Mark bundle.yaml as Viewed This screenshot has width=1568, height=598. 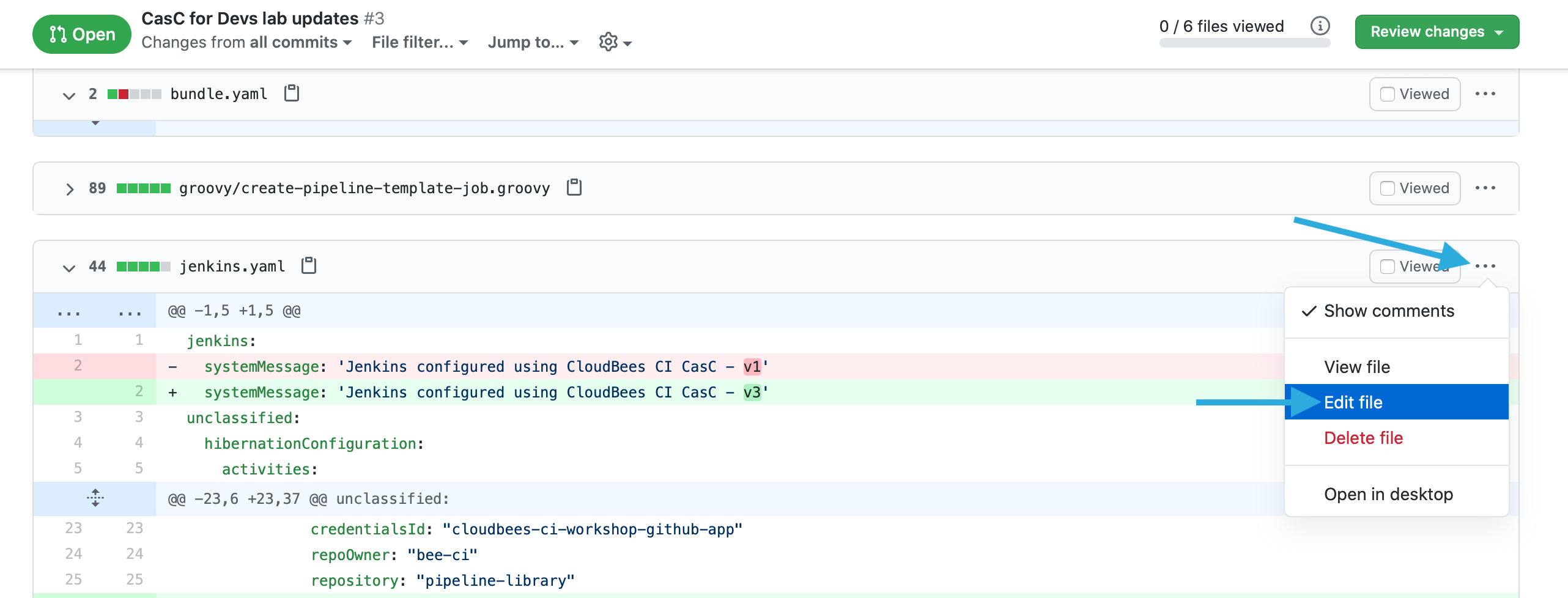coord(1388,94)
